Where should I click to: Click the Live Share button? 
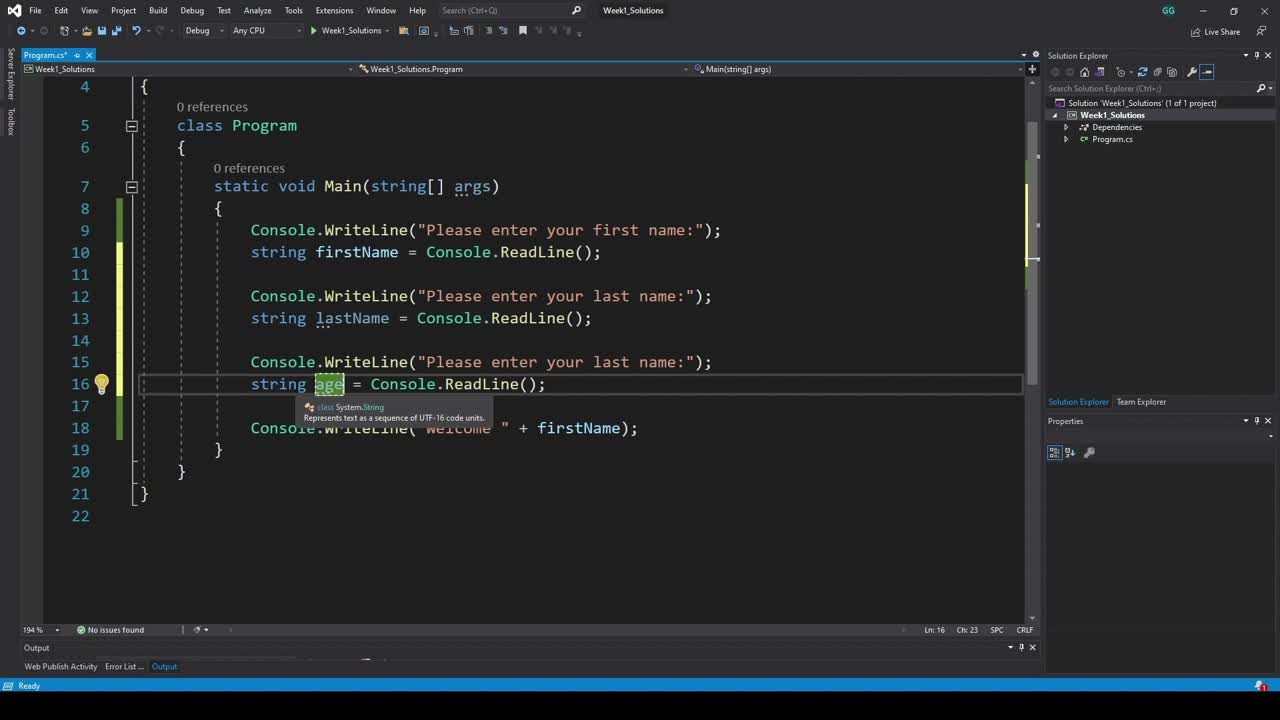[x=1215, y=32]
